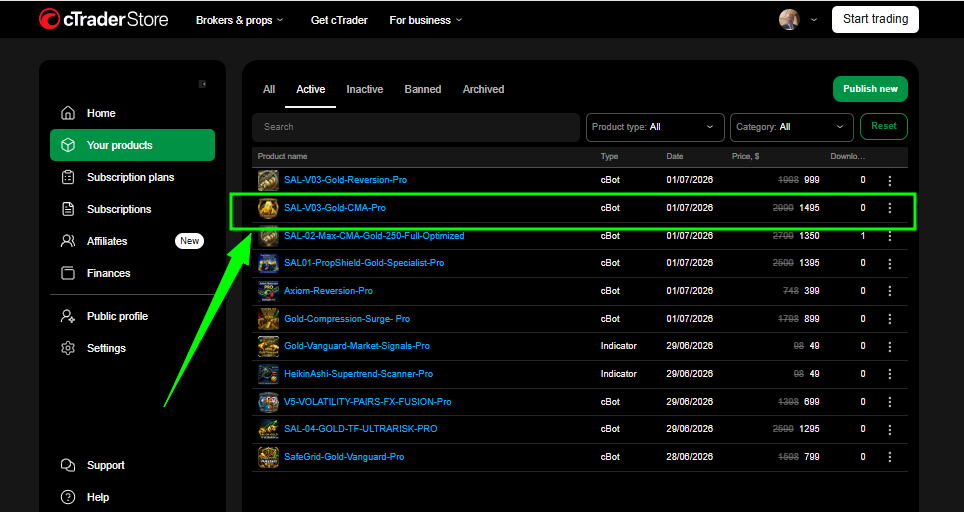Click the product Search field
The height and width of the screenshot is (512, 964).
(416, 127)
